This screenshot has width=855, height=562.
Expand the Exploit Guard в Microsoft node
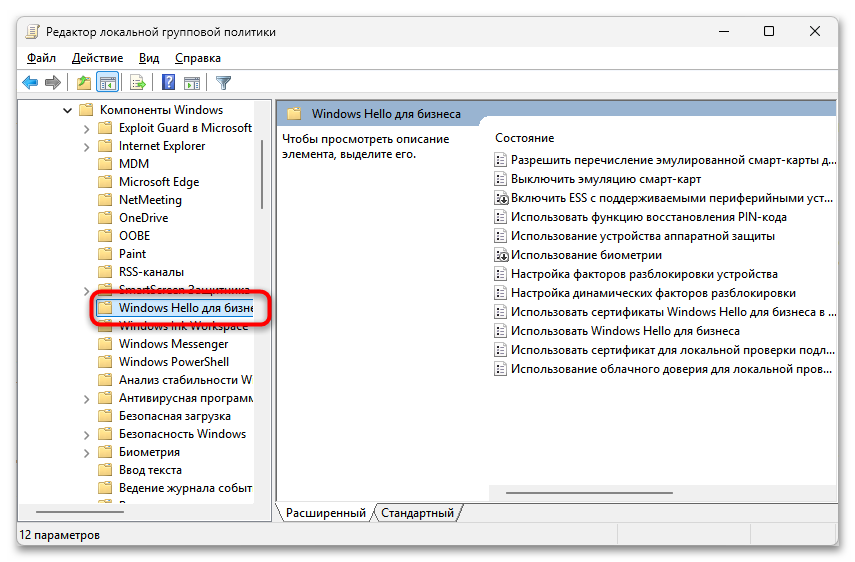coord(86,129)
